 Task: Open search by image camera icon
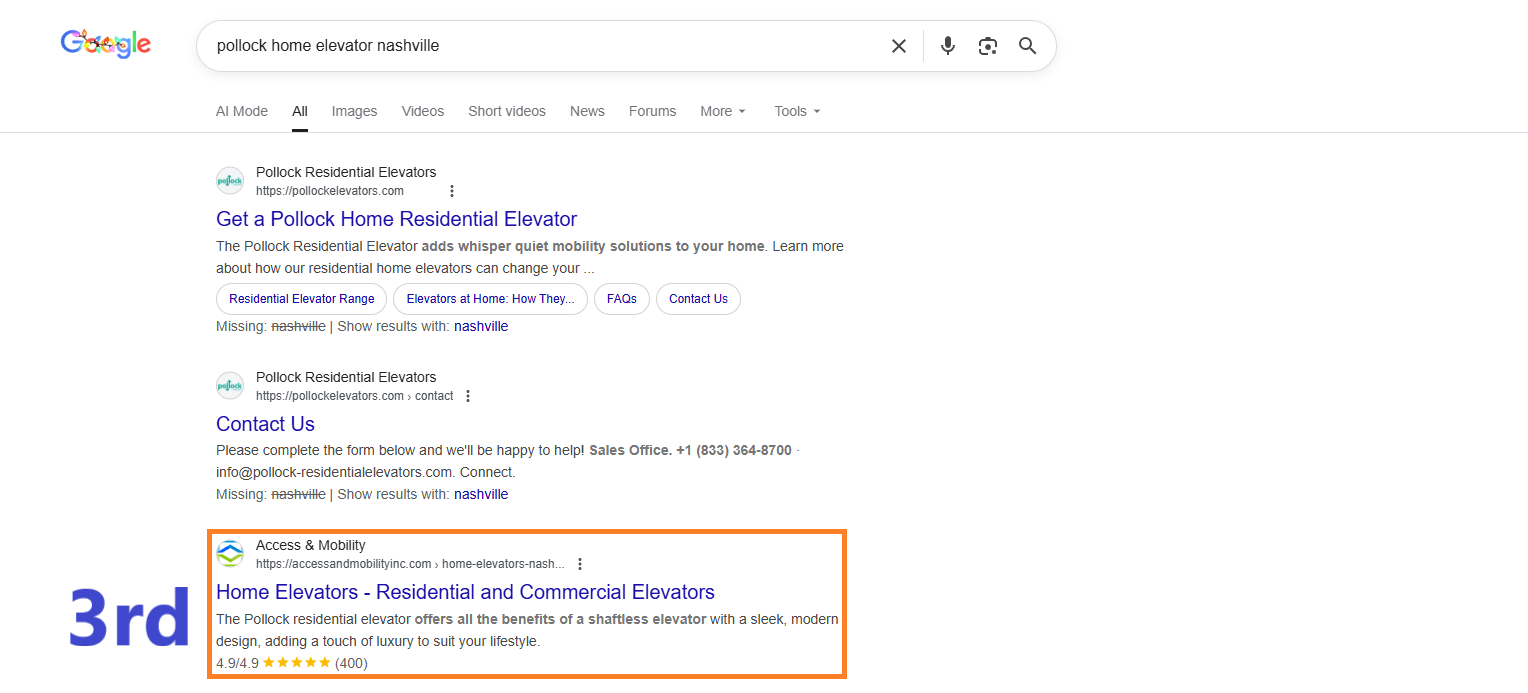988,46
